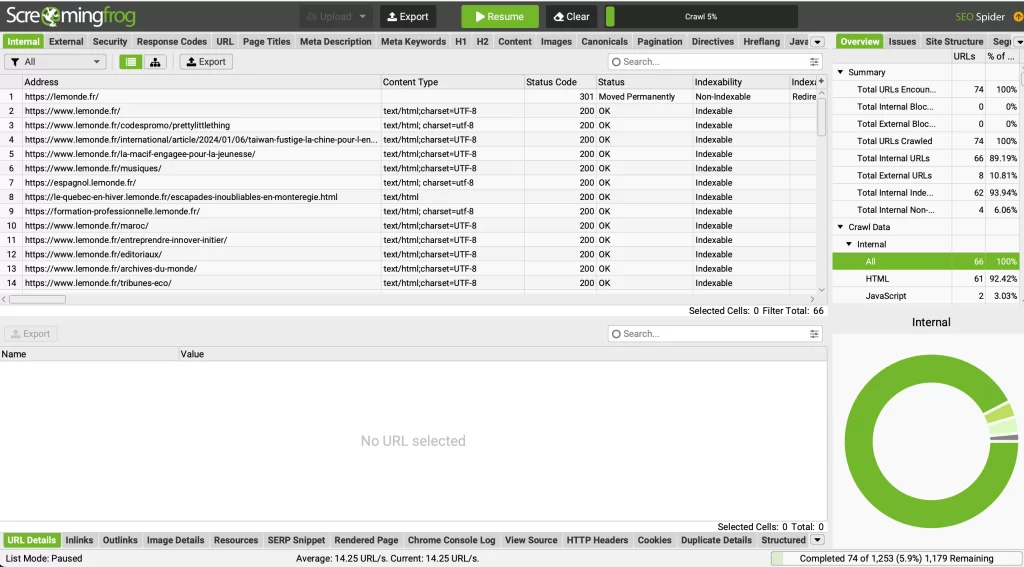Select the https://lemonde.fr/ row
Screen dimensions: 1024x567
coord(408,97)
